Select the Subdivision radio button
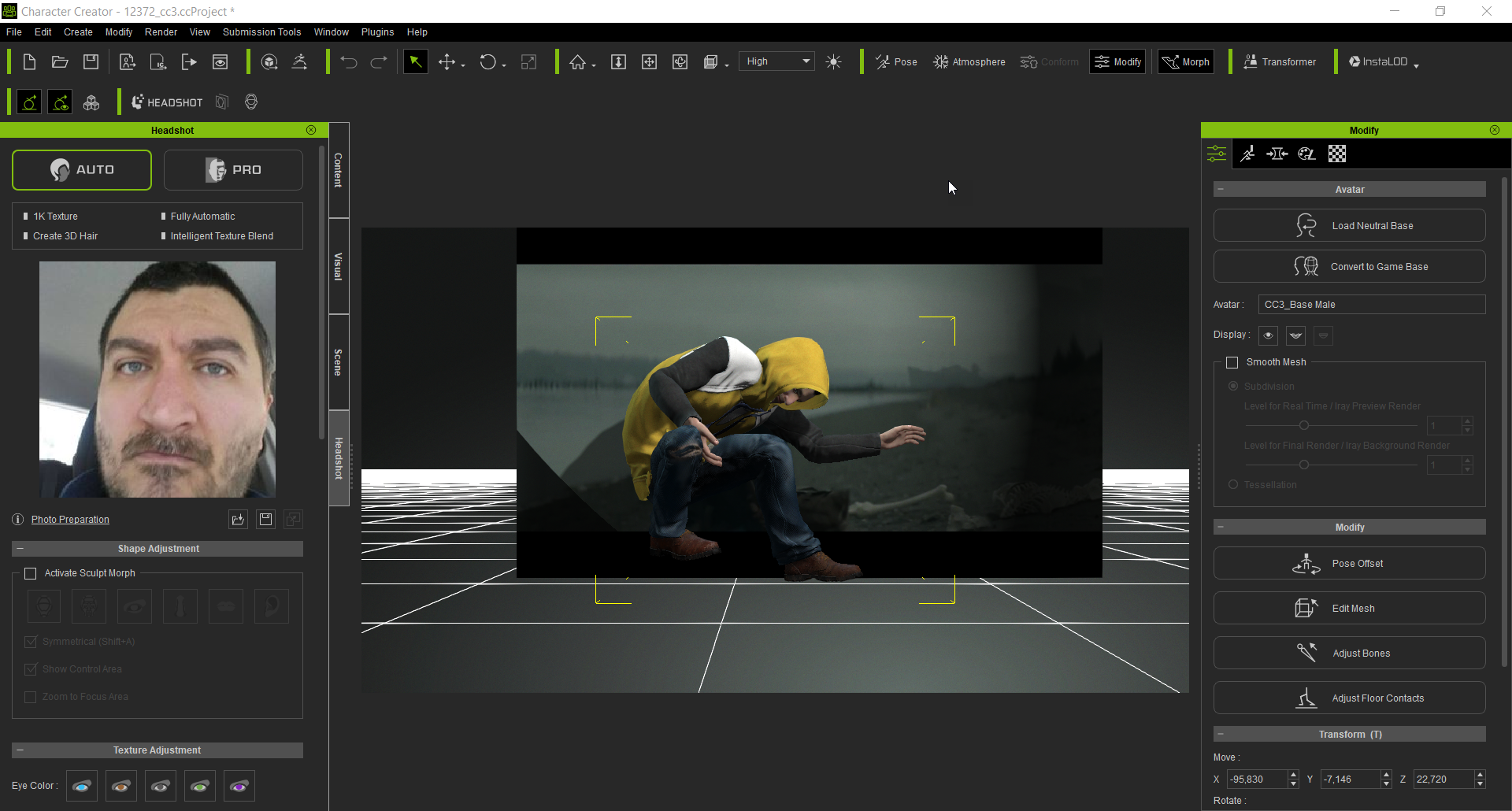This screenshot has height=811, width=1512. [1233, 387]
